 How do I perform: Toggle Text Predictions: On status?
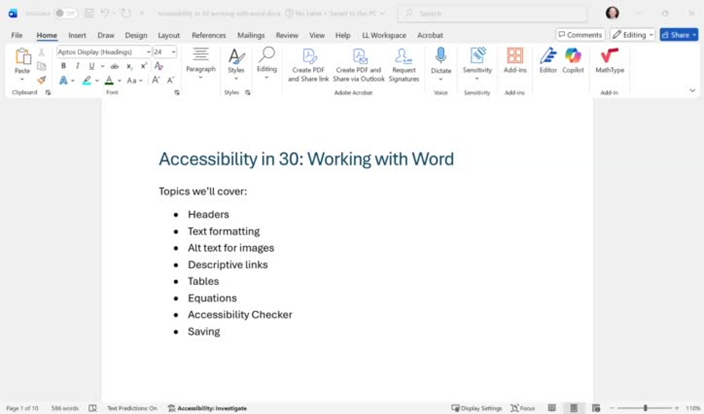[132, 408]
